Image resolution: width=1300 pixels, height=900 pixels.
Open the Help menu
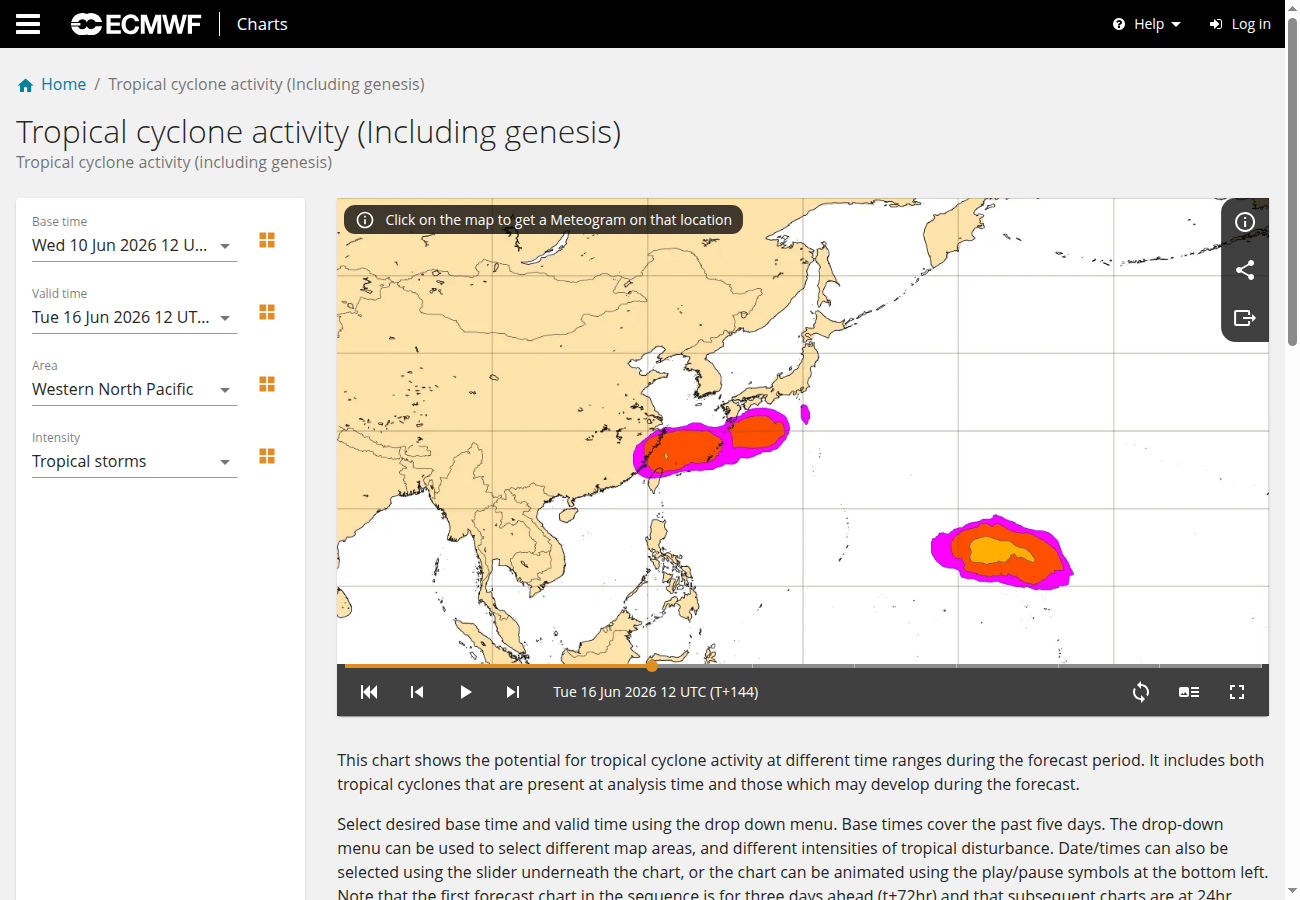[1147, 24]
